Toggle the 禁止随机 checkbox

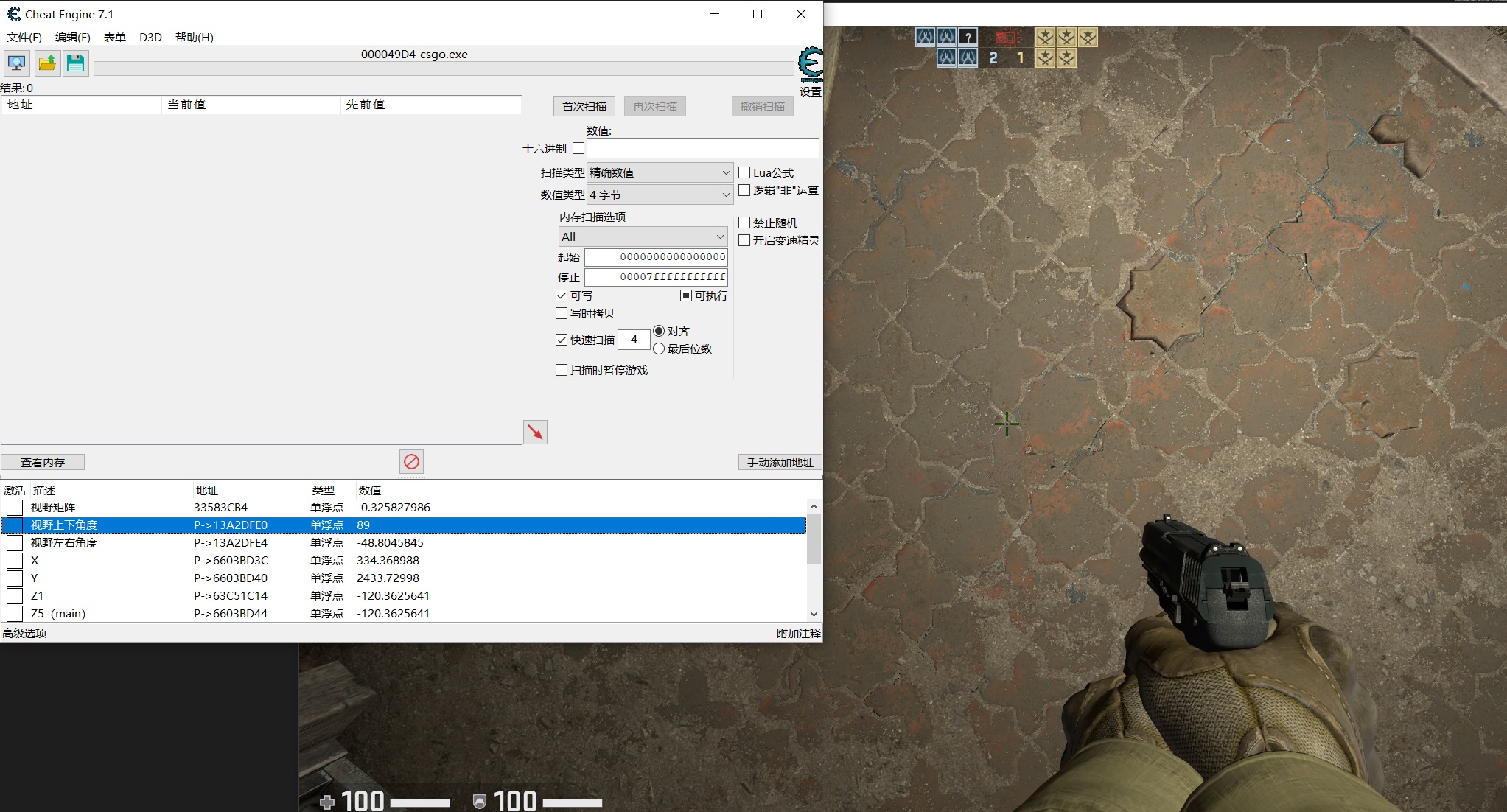tap(744, 223)
